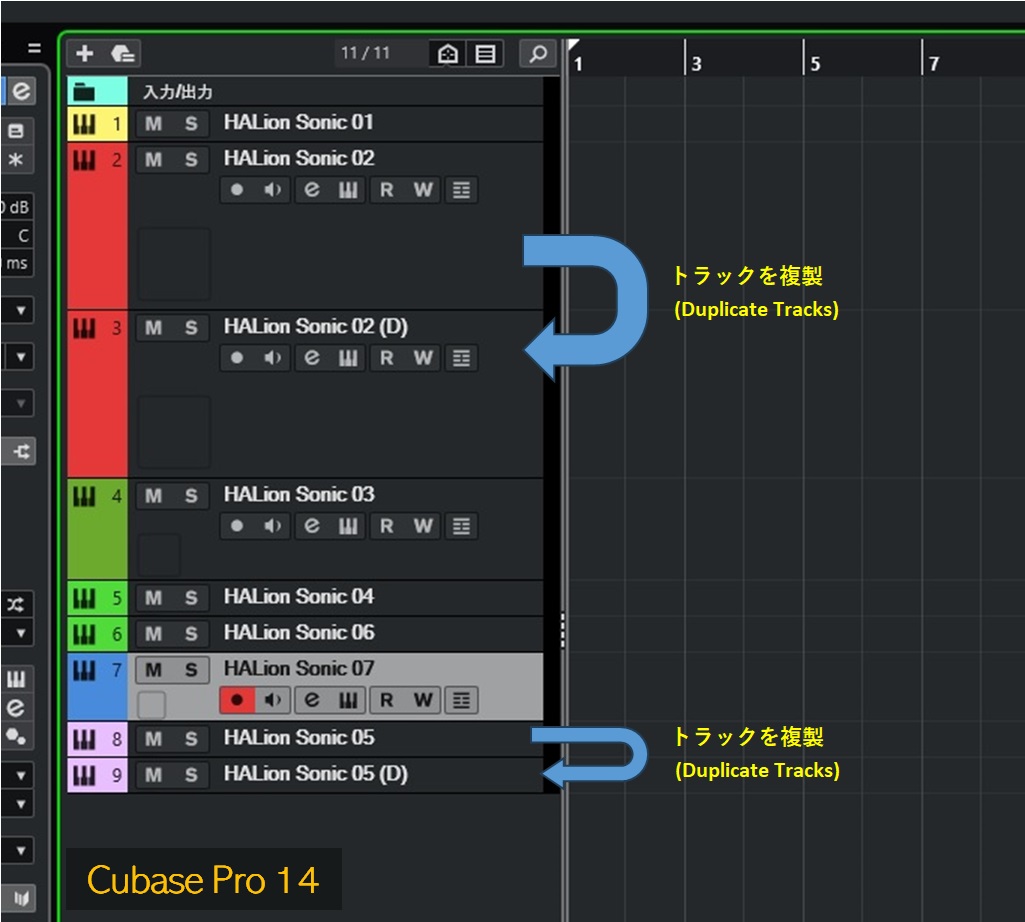Image resolution: width=1025 pixels, height=922 pixels.
Task: Solo HALion Sonic 01
Action: click(x=191, y=124)
